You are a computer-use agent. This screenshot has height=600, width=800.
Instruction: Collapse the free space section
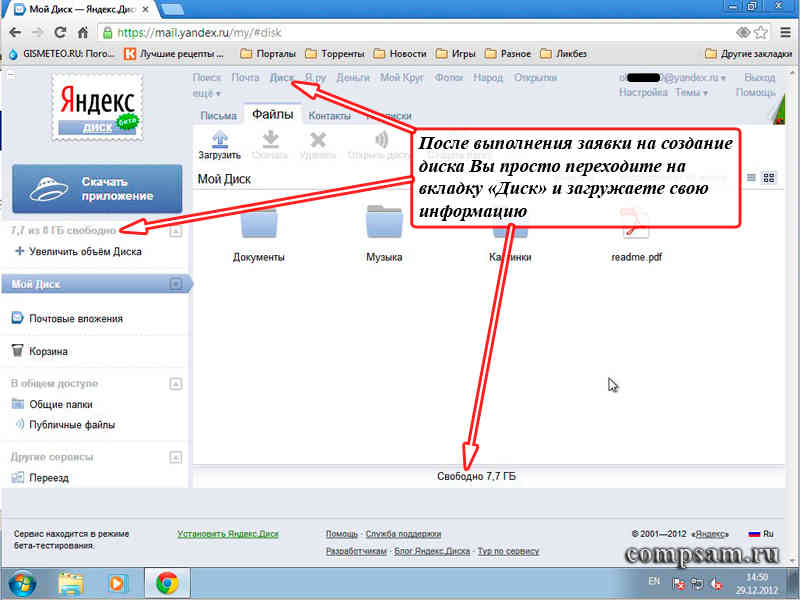(x=175, y=231)
